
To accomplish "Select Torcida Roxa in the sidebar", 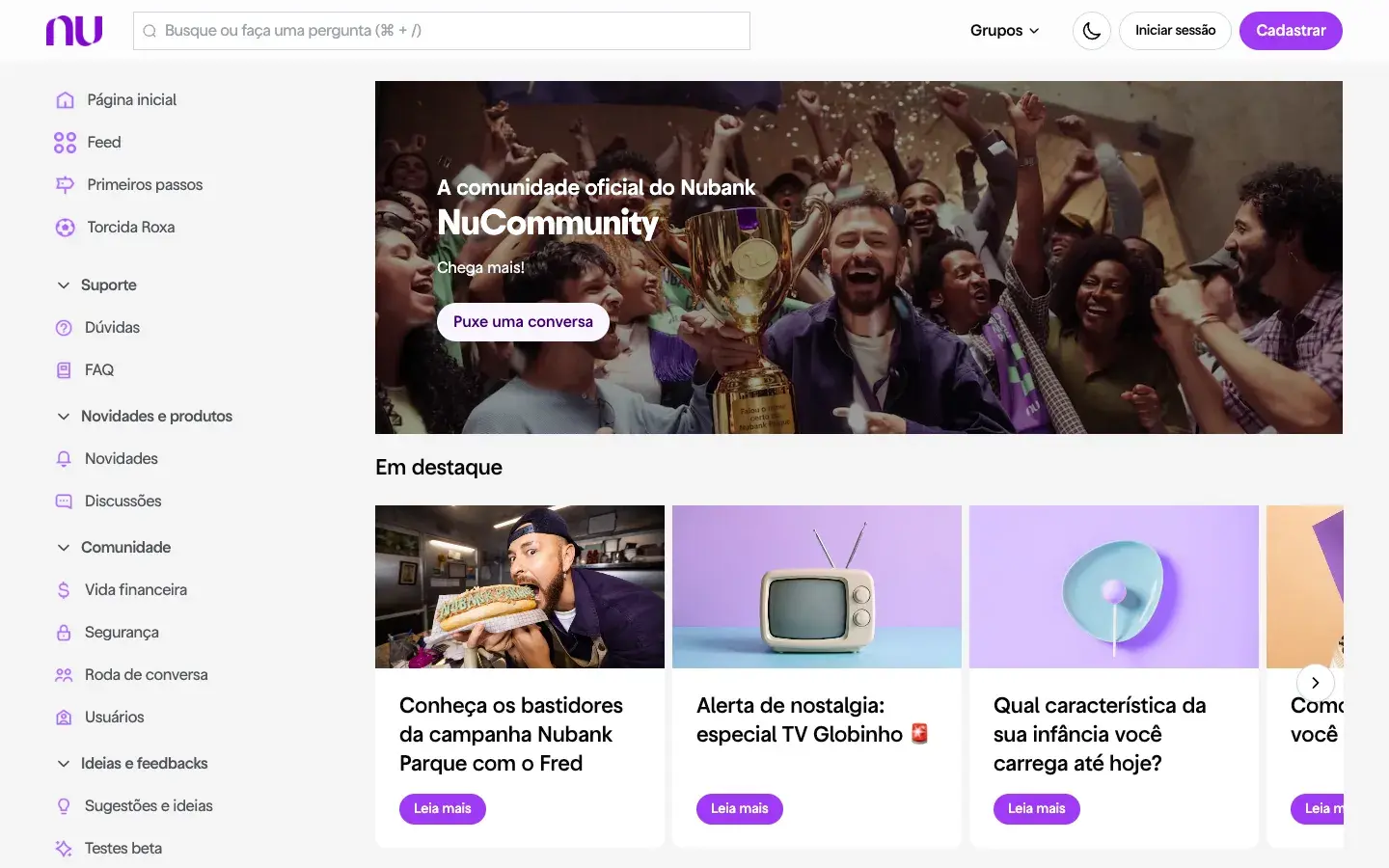I will point(131,228).
